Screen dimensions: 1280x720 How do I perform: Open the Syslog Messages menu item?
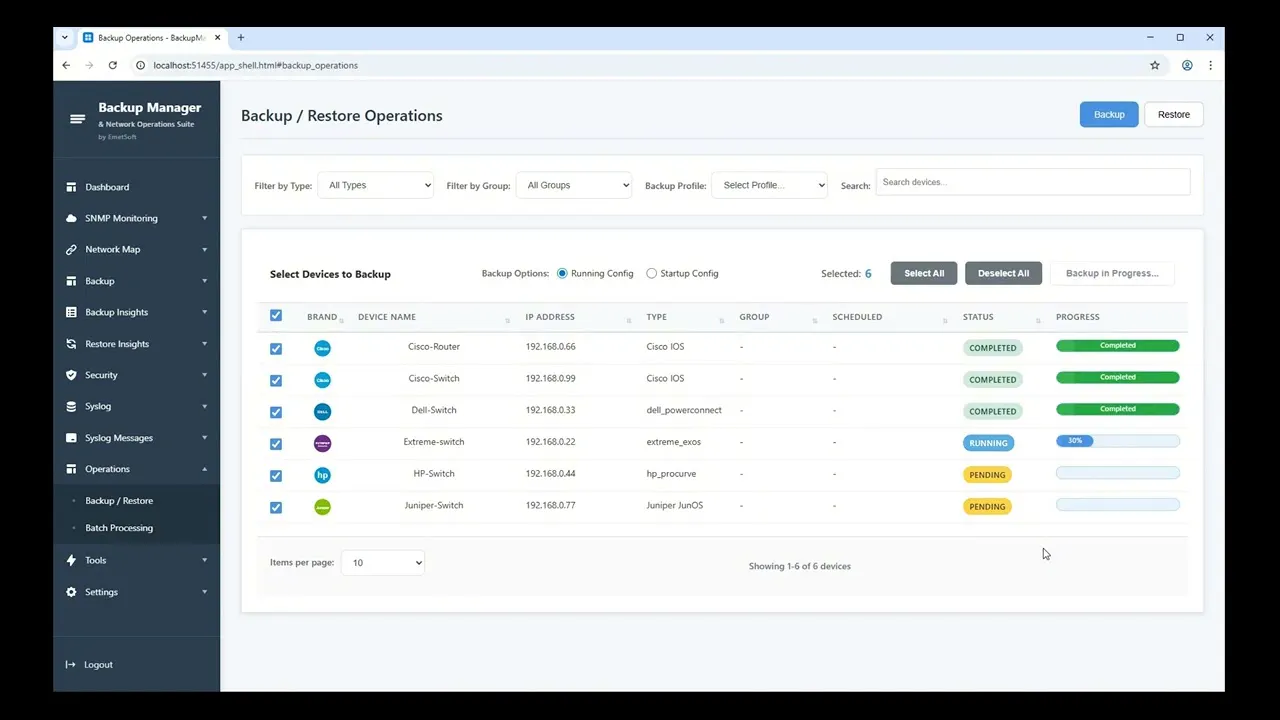(x=136, y=438)
